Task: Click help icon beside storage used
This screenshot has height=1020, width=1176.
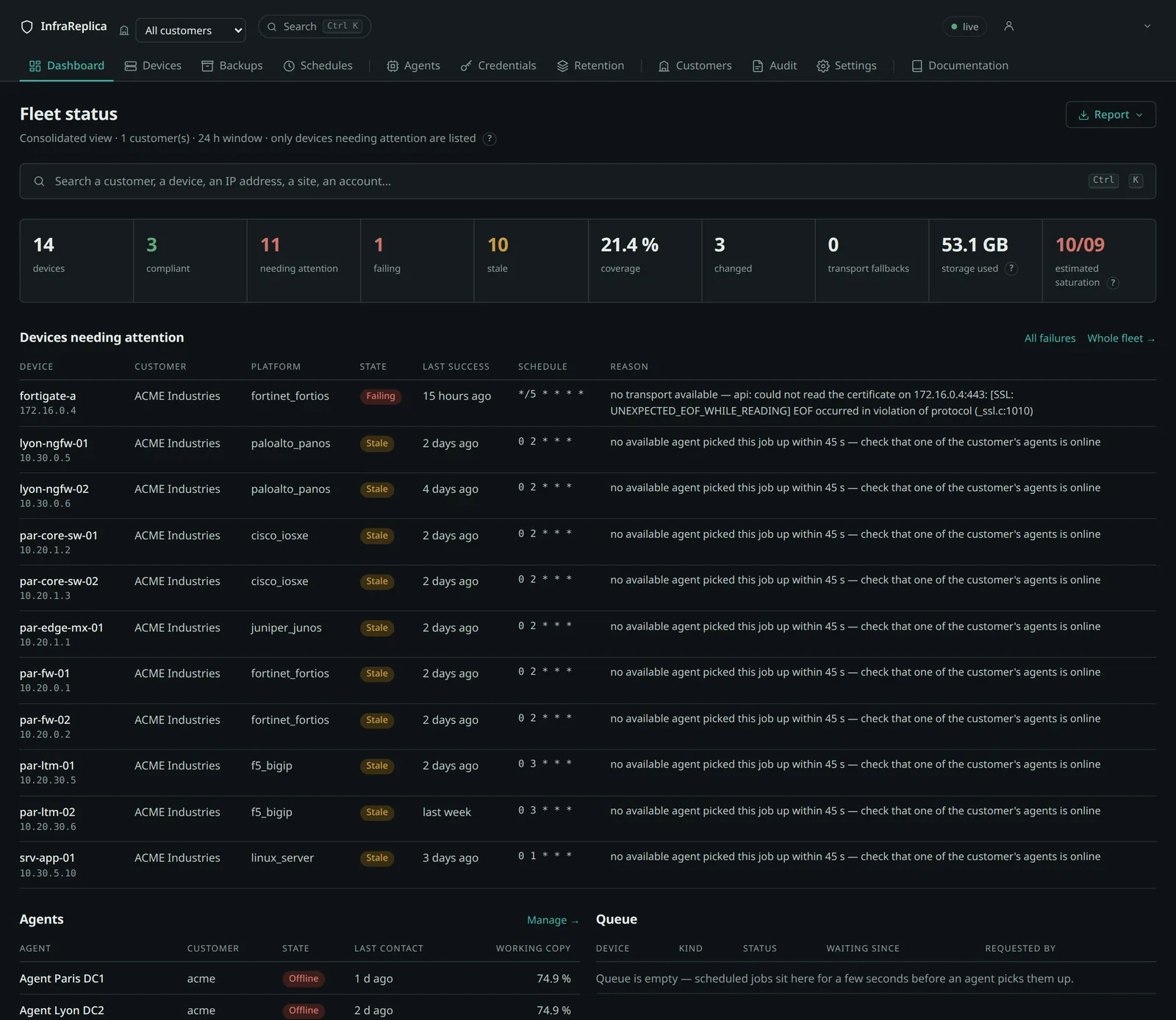Action: click(1011, 269)
